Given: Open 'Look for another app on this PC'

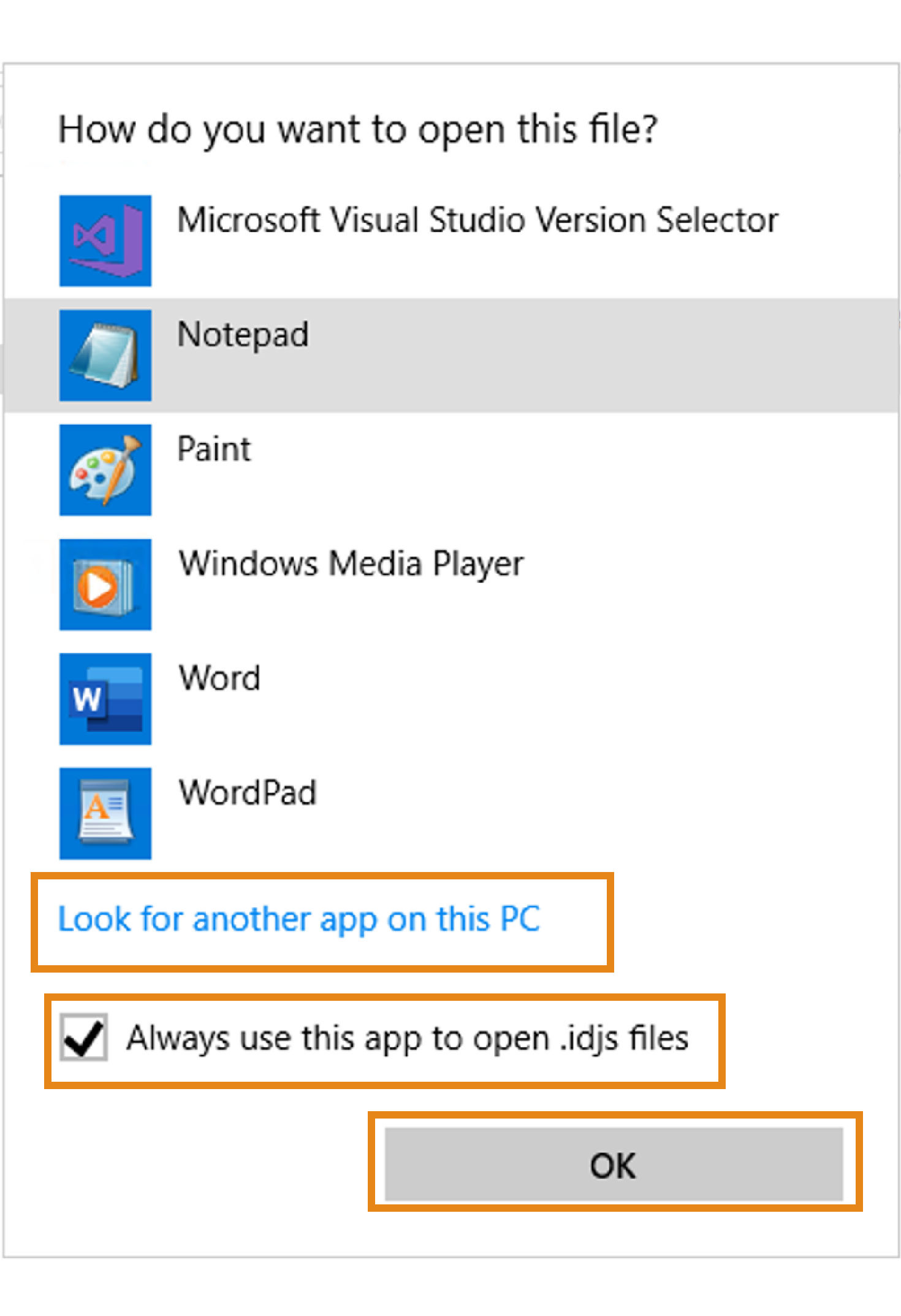Looking at the screenshot, I should (x=299, y=919).
